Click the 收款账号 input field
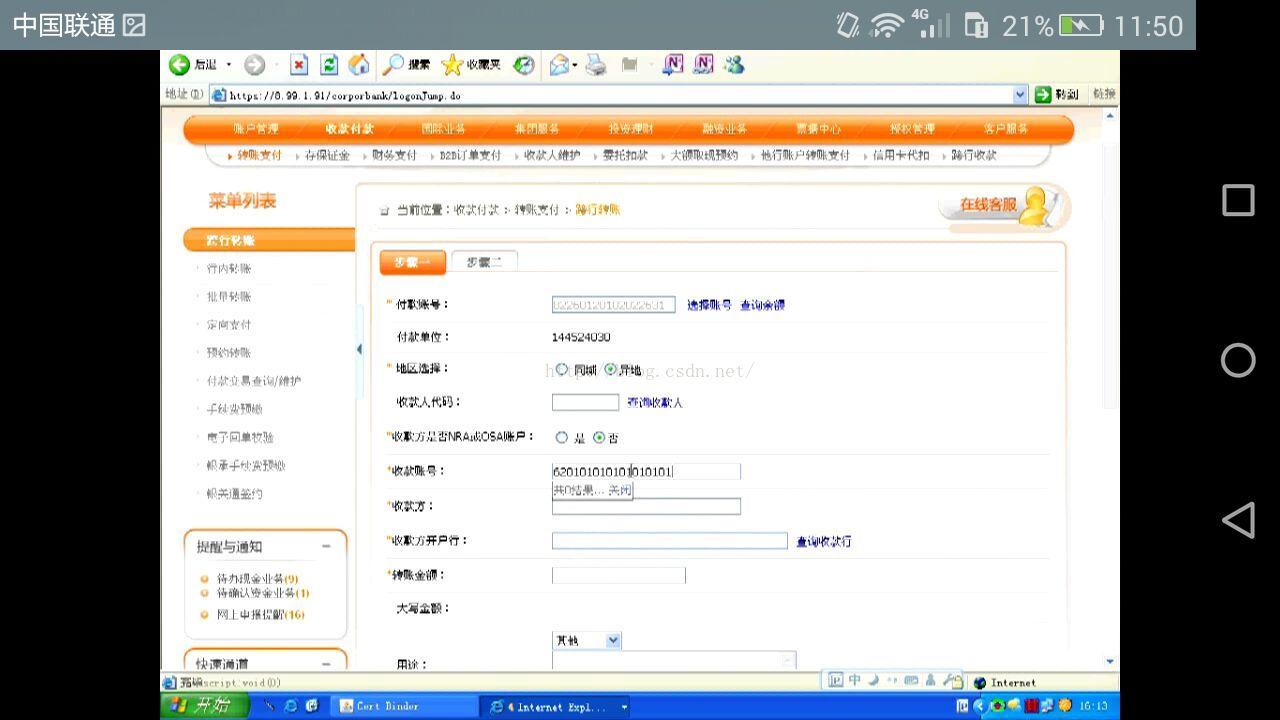The height and width of the screenshot is (720, 1280). 646,471
